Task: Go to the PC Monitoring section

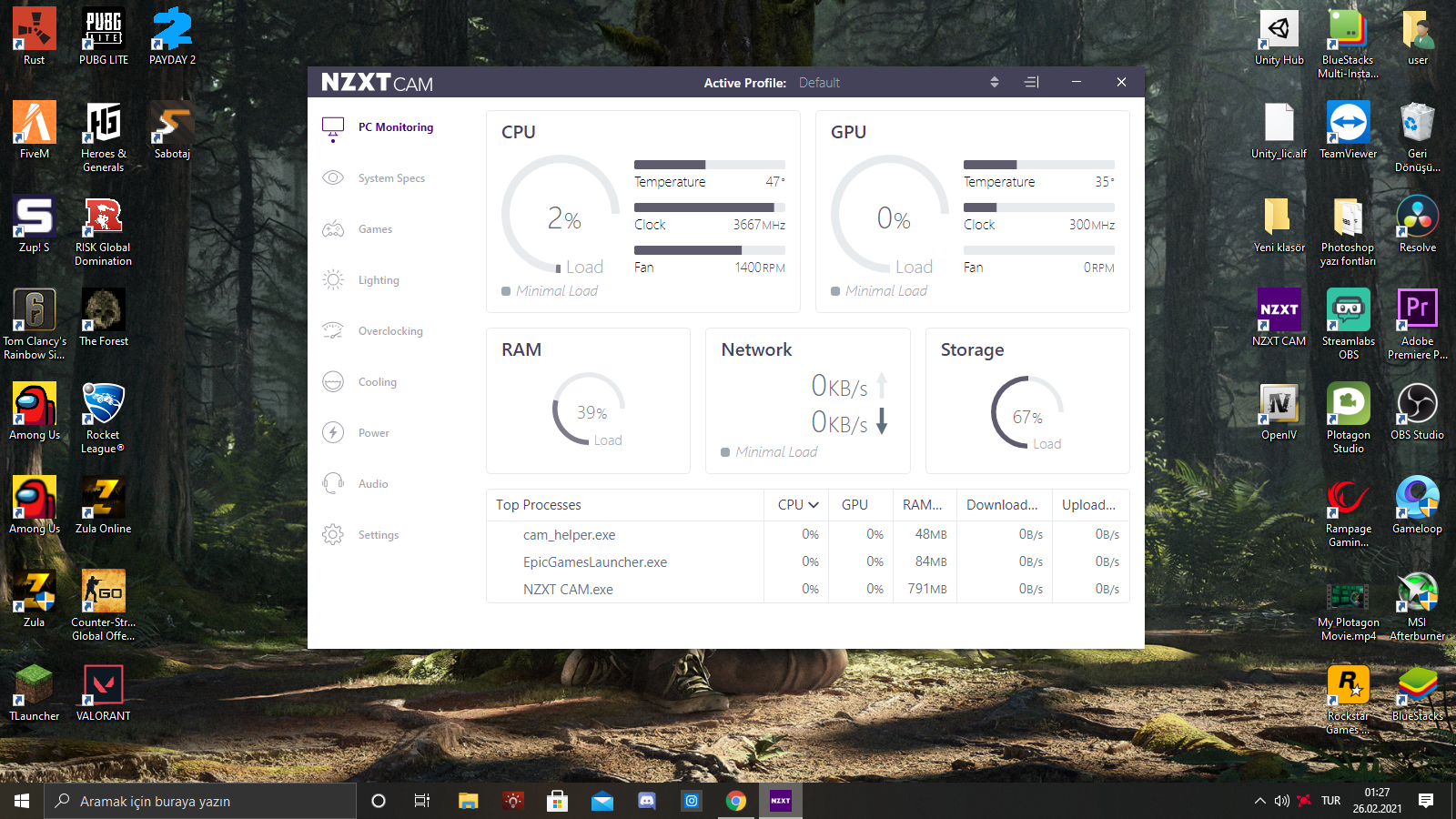Action: pyautogui.click(x=396, y=127)
